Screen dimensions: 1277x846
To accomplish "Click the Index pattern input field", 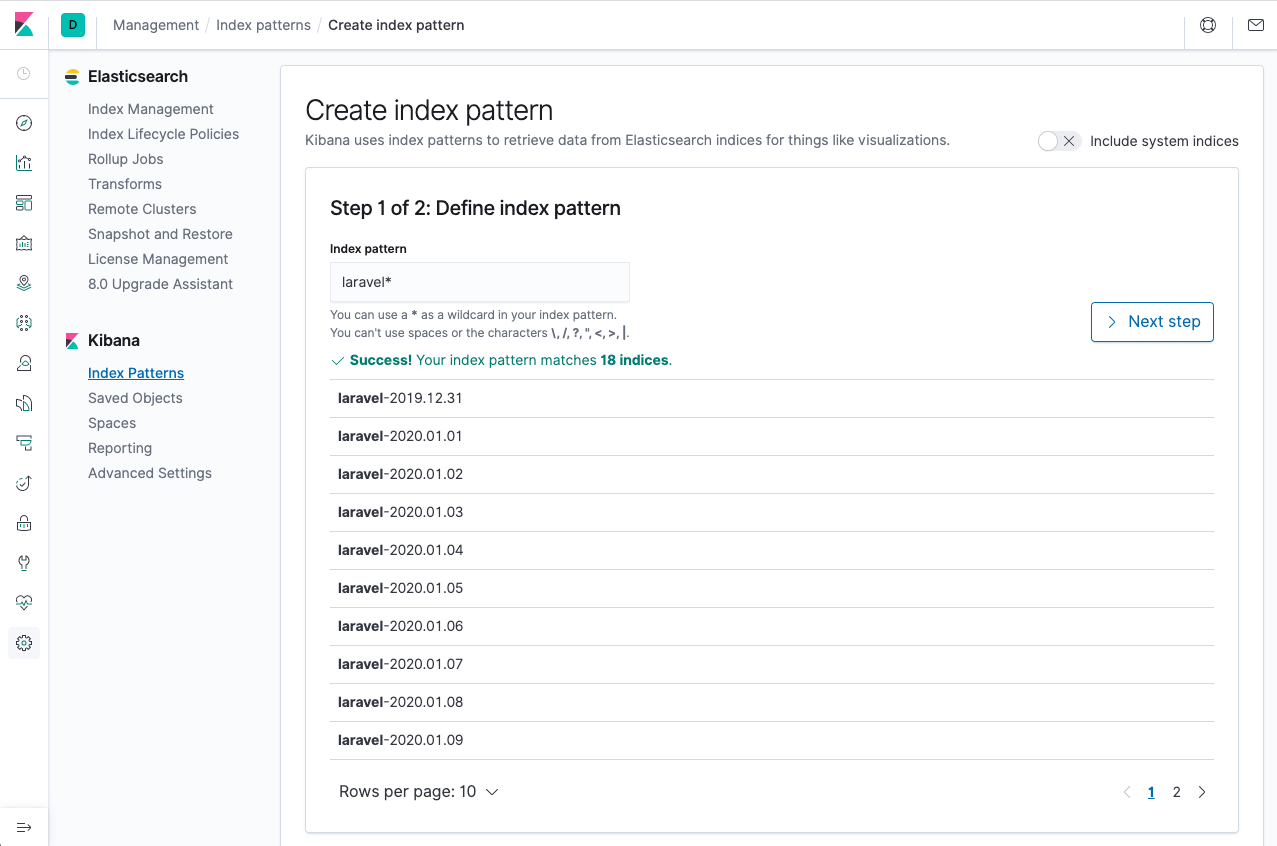I will (x=480, y=282).
